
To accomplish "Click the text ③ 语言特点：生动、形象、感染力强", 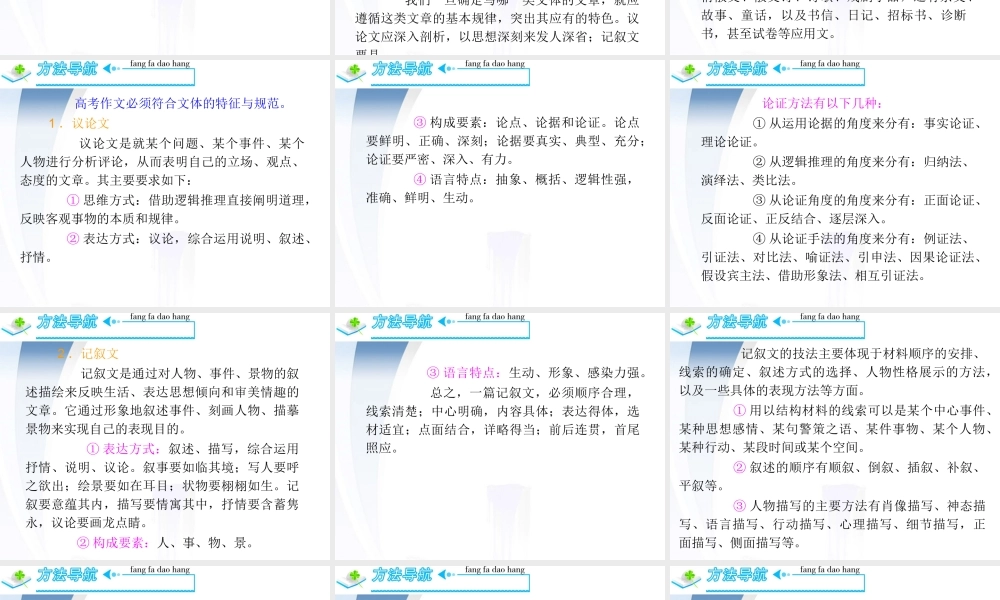I will pos(536,373).
